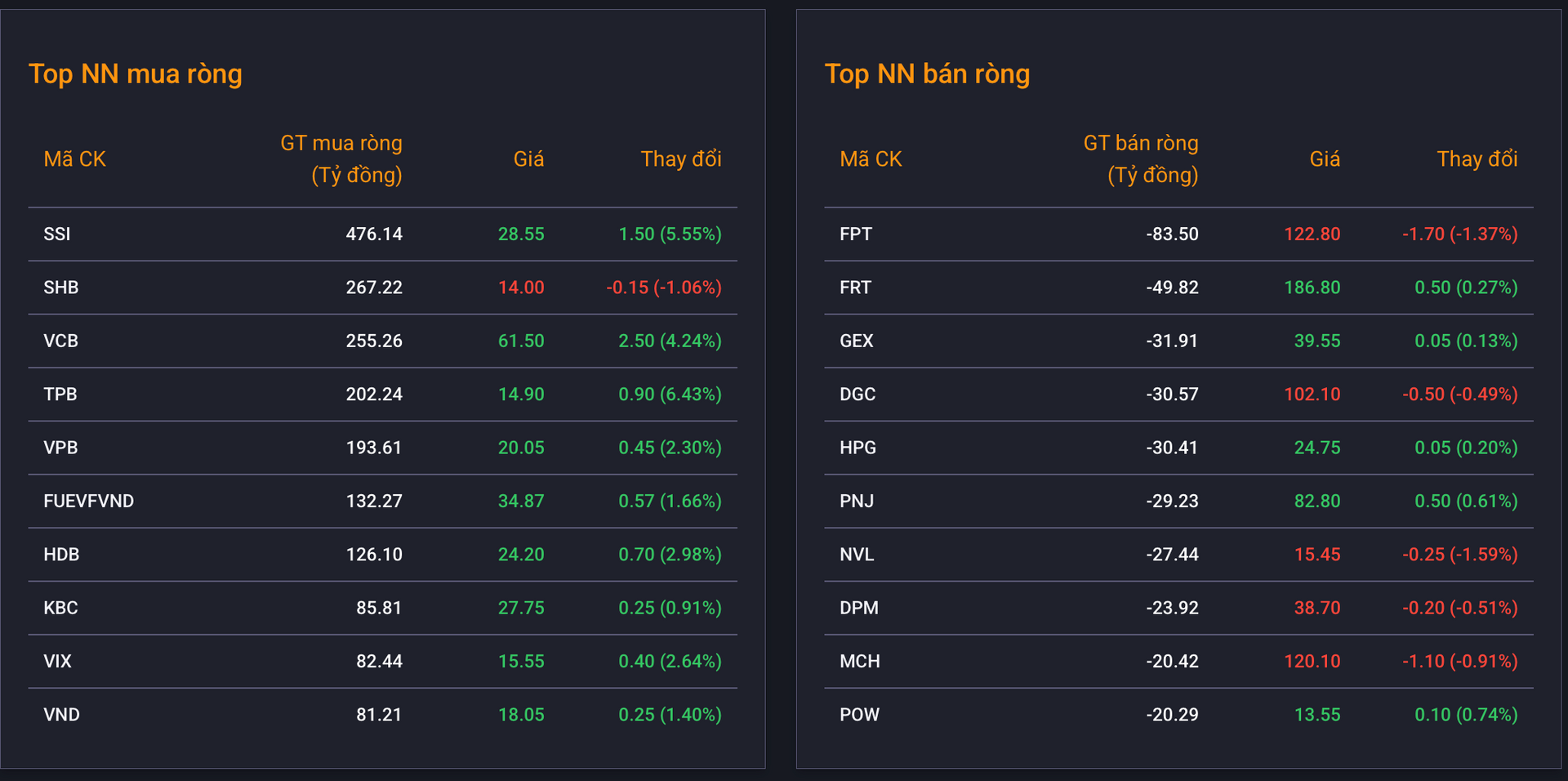This screenshot has width=1568, height=781.
Task: Click the NVL stock ticker
Action: click(x=857, y=555)
